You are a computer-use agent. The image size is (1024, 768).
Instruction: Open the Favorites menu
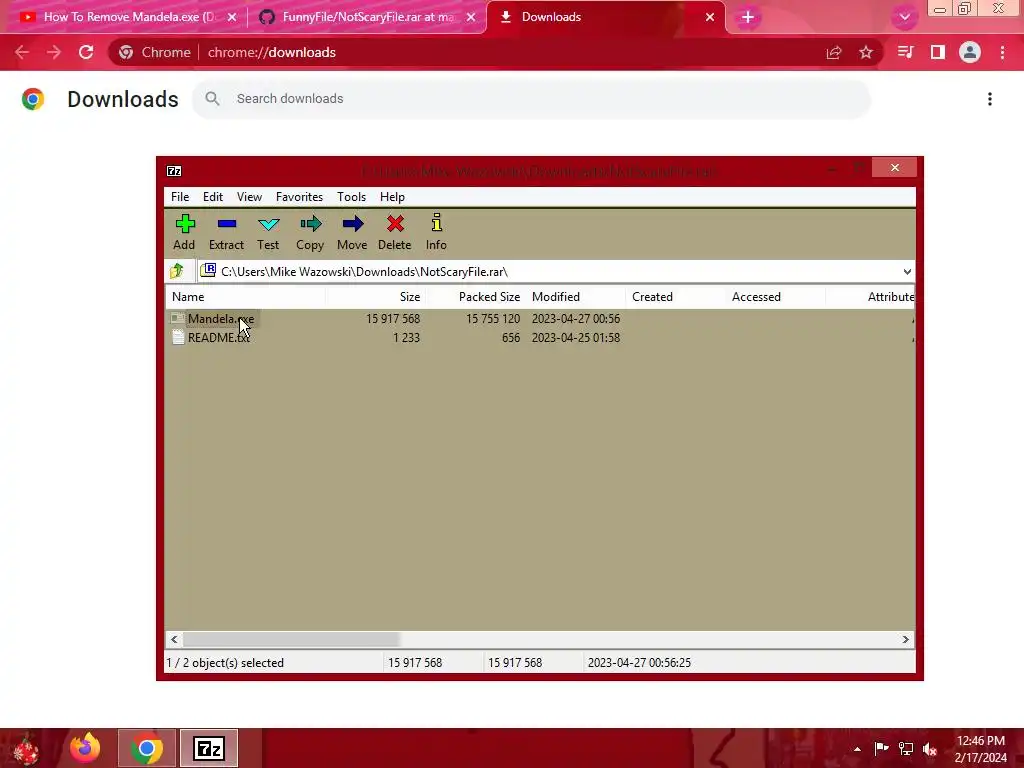(x=299, y=197)
